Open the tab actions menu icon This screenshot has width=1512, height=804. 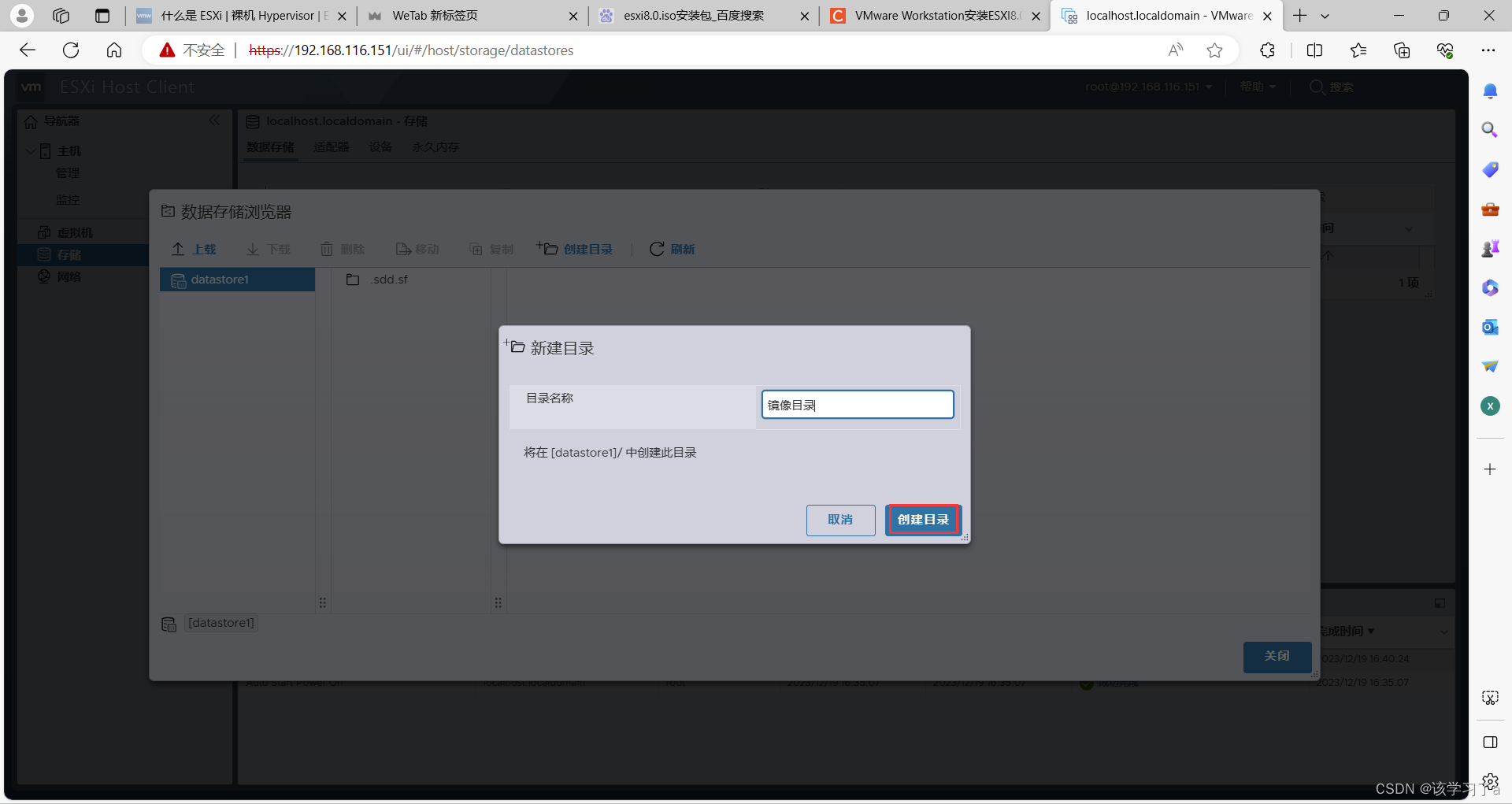click(x=102, y=16)
